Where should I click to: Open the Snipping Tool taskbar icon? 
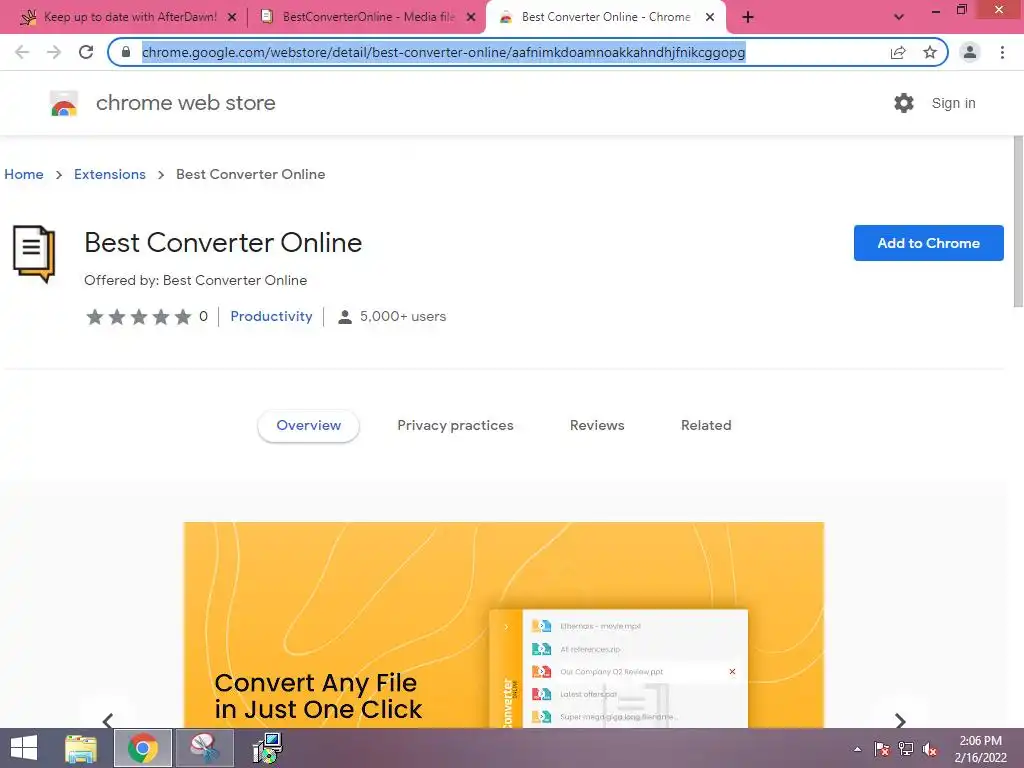tap(204, 748)
